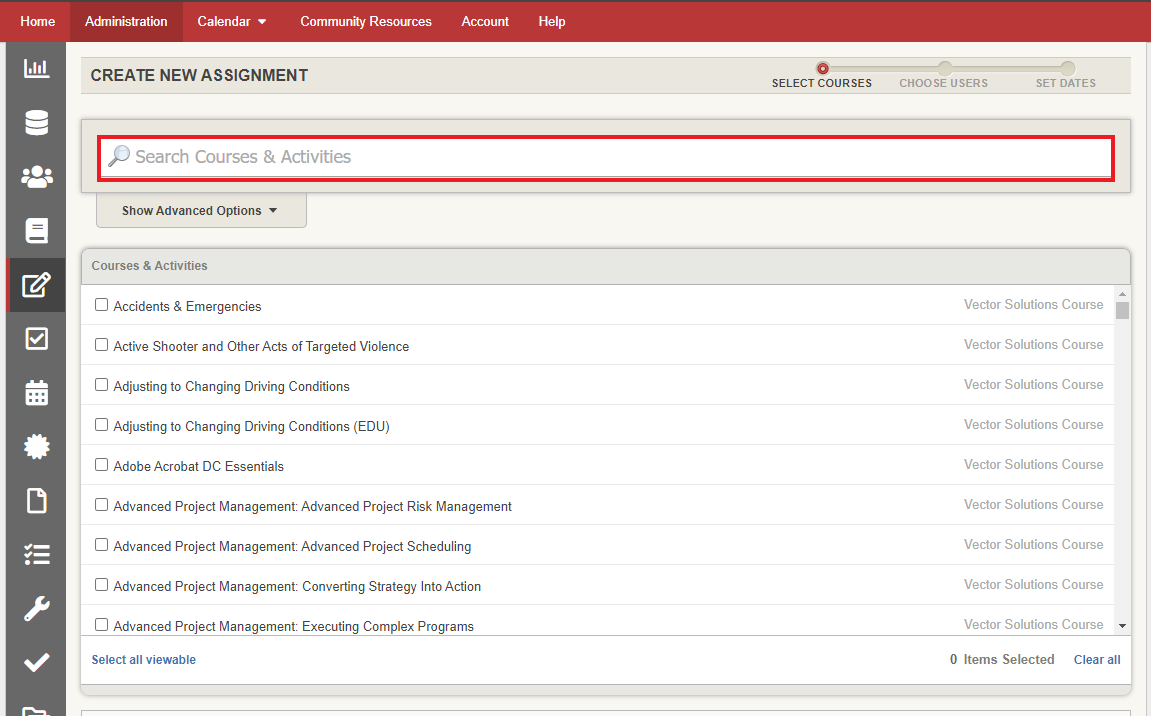Click the Select all viewable link
Screen dimensions: 1151x716
[x=143, y=659]
